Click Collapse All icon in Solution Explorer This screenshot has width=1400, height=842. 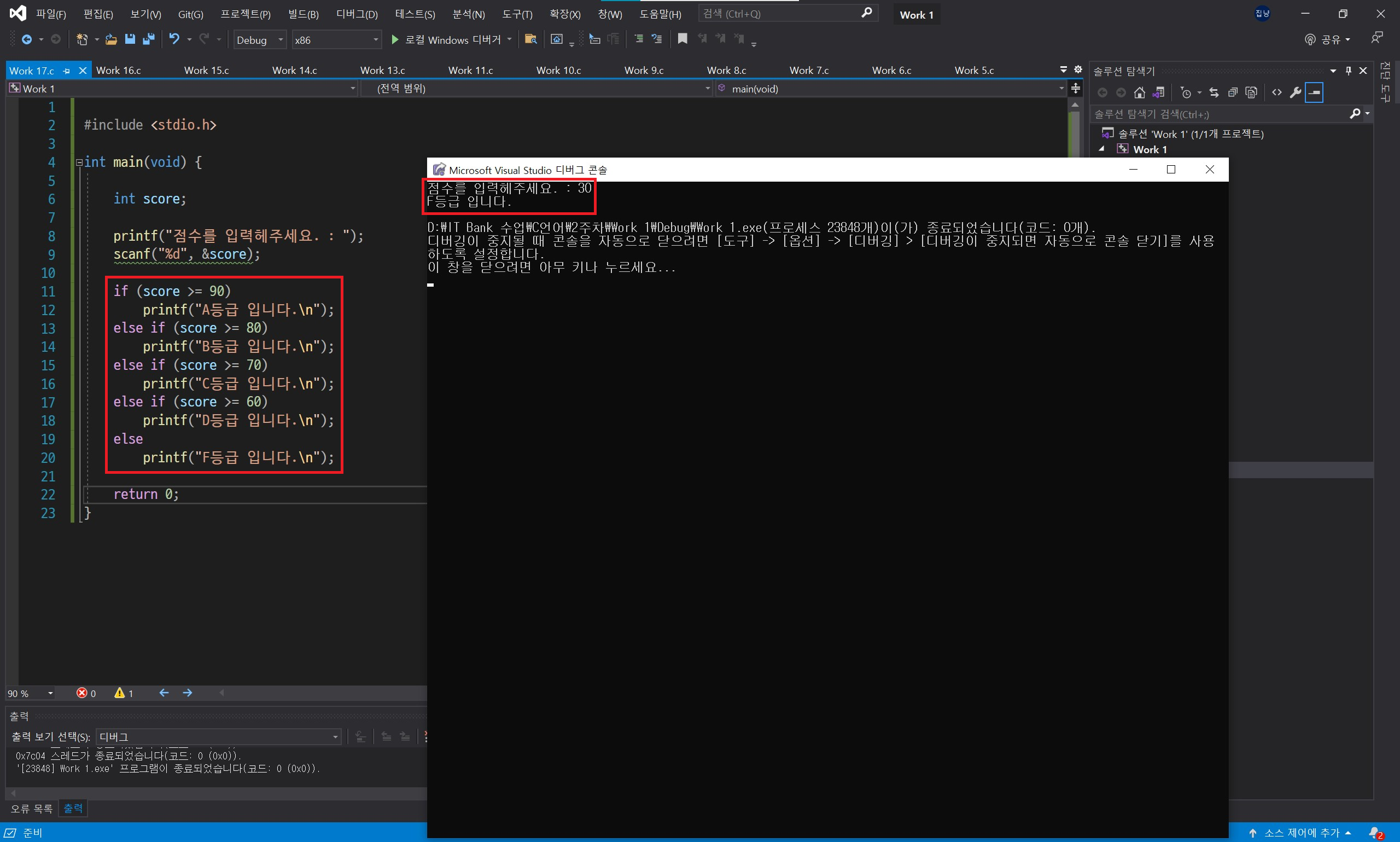(1233, 92)
